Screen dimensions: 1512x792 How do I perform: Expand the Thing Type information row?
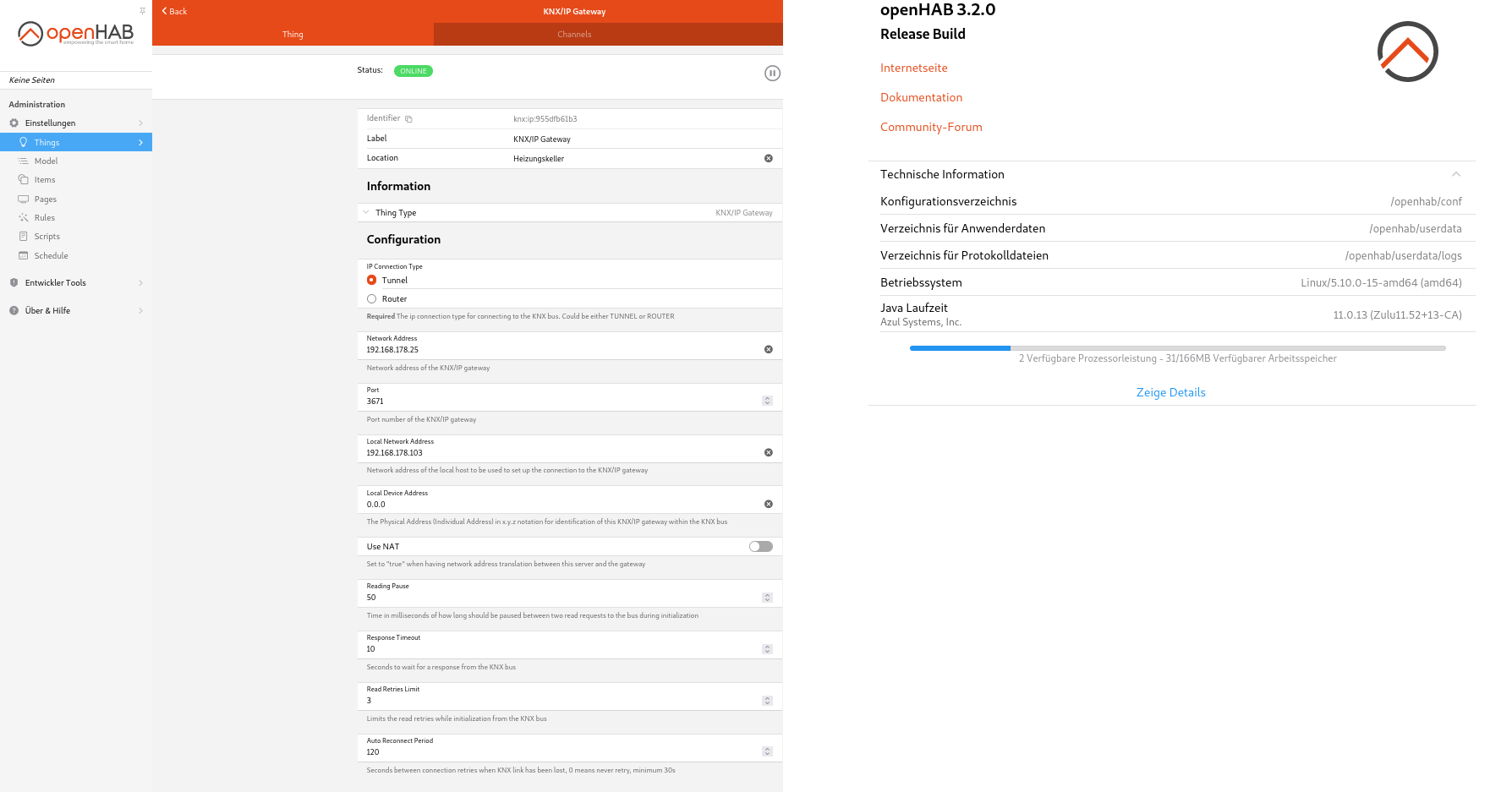click(366, 212)
